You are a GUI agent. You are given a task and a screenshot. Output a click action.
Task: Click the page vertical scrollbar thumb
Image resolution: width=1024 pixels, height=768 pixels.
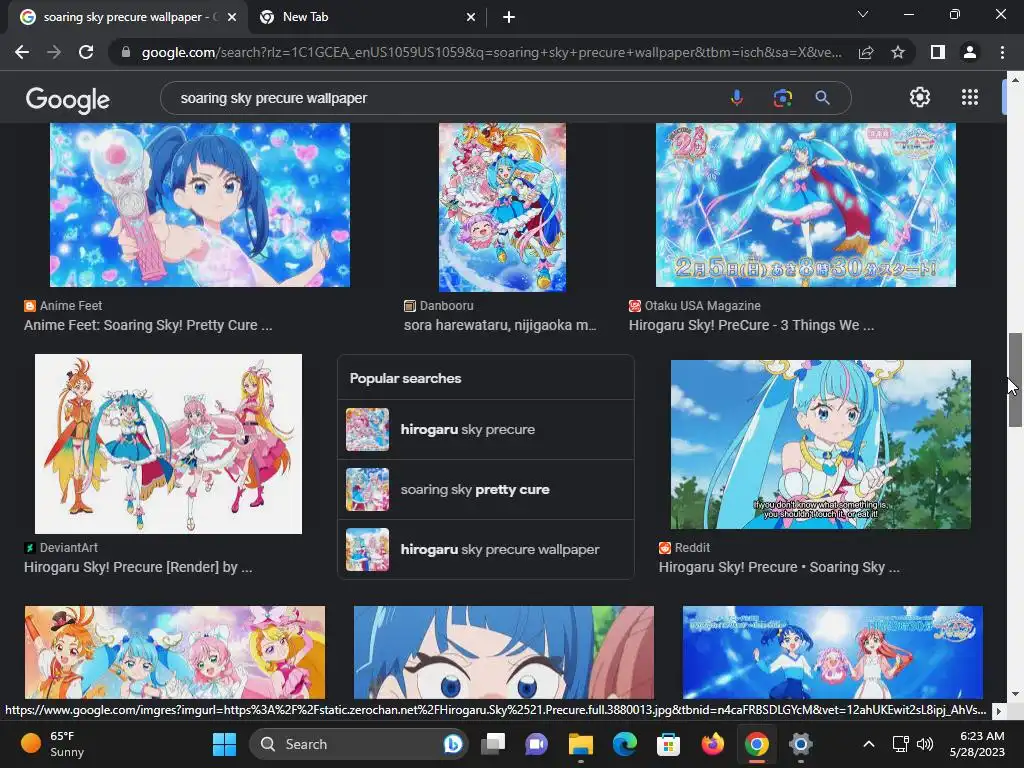1015,380
